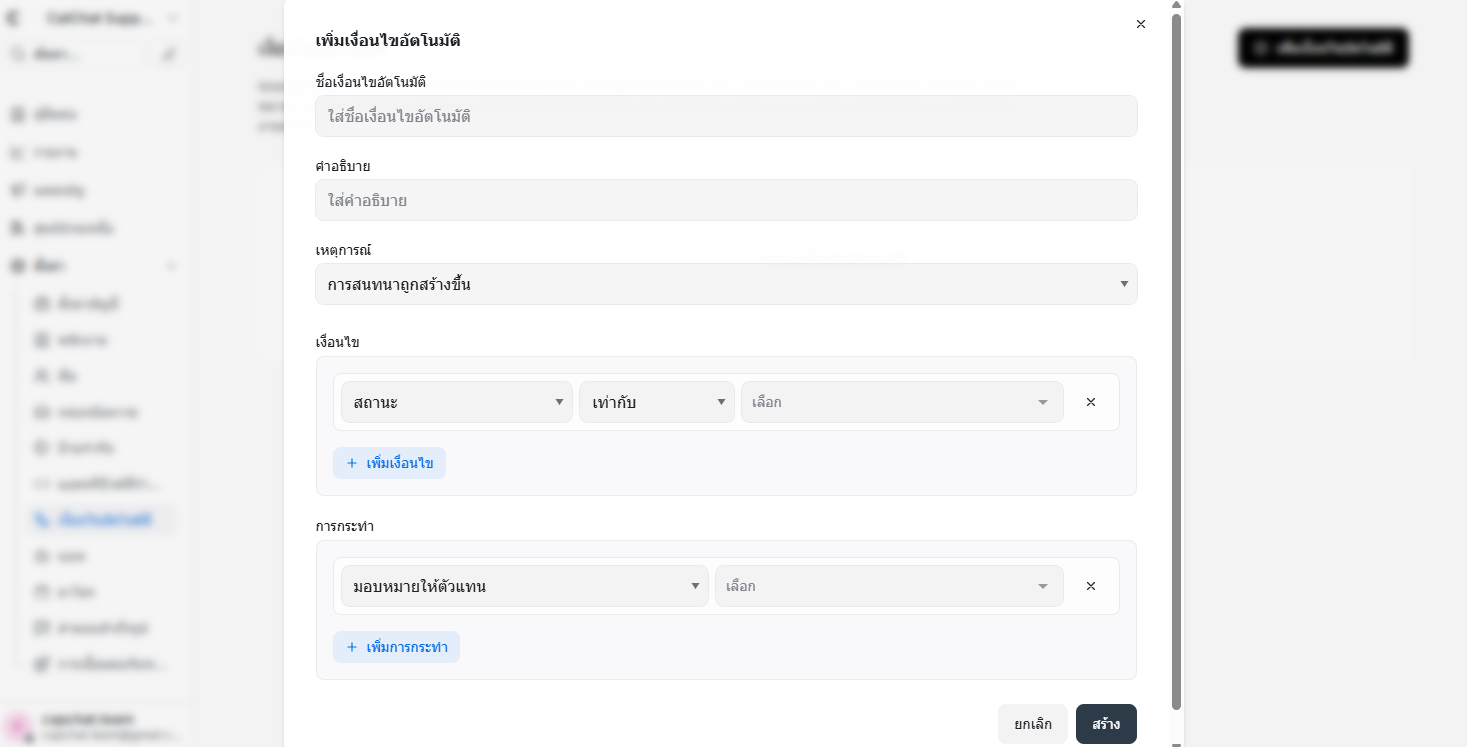The height and width of the screenshot is (747, 1467).
Task: Open the เท่ากับ operator dropdown
Action: (x=656, y=401)
